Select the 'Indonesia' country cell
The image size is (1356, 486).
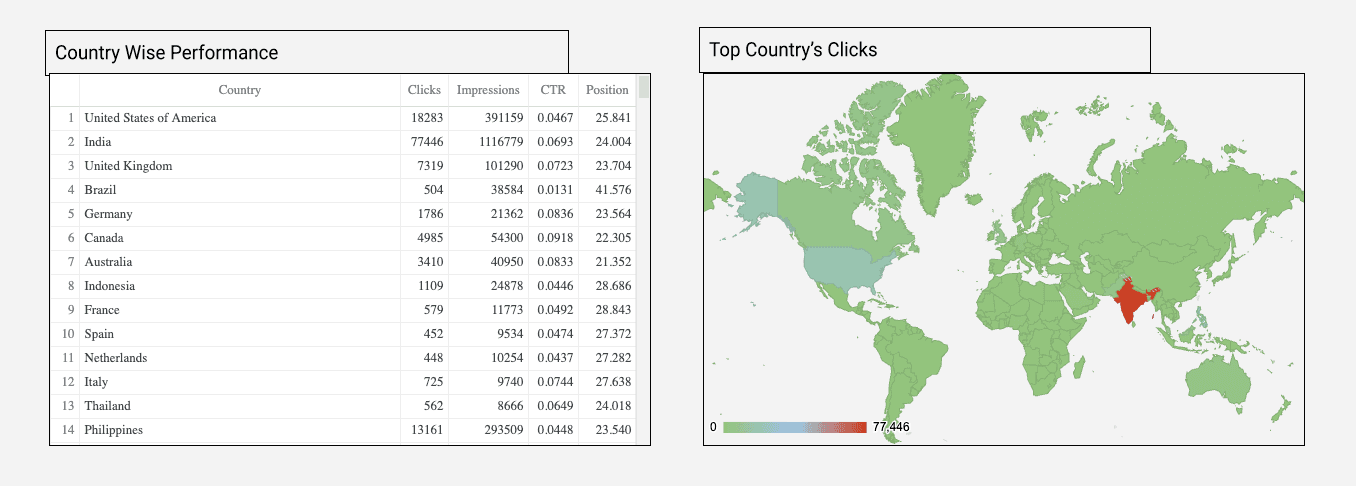[240, 286]
